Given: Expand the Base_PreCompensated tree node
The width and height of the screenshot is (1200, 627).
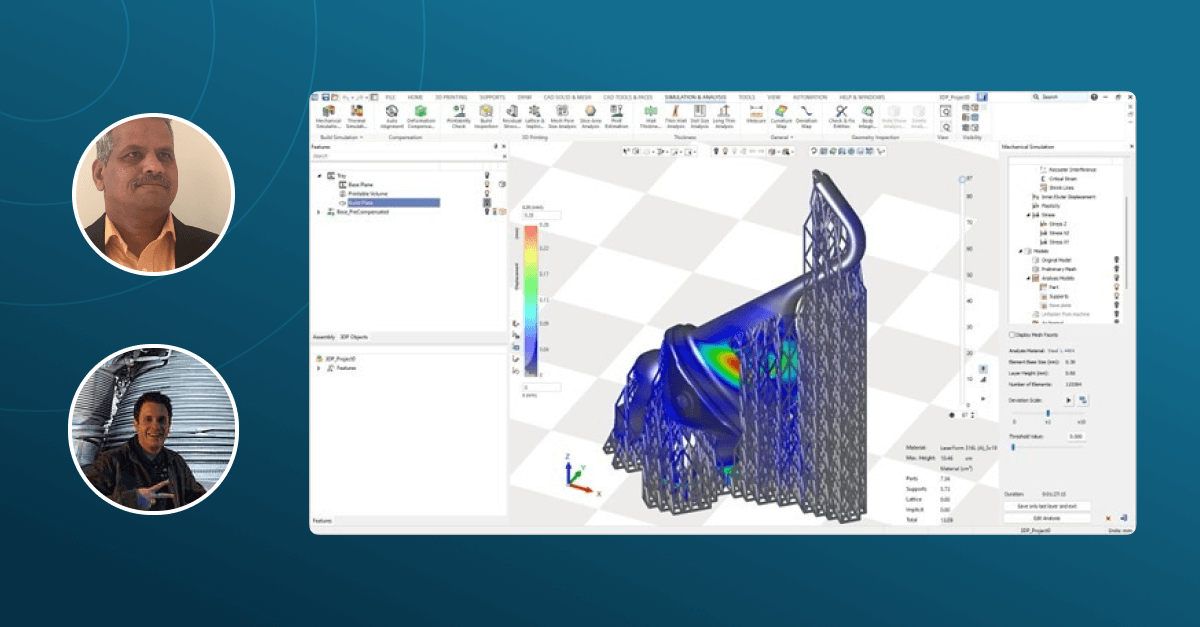Looking at the screenshot, I should click(x=319, y=212).
